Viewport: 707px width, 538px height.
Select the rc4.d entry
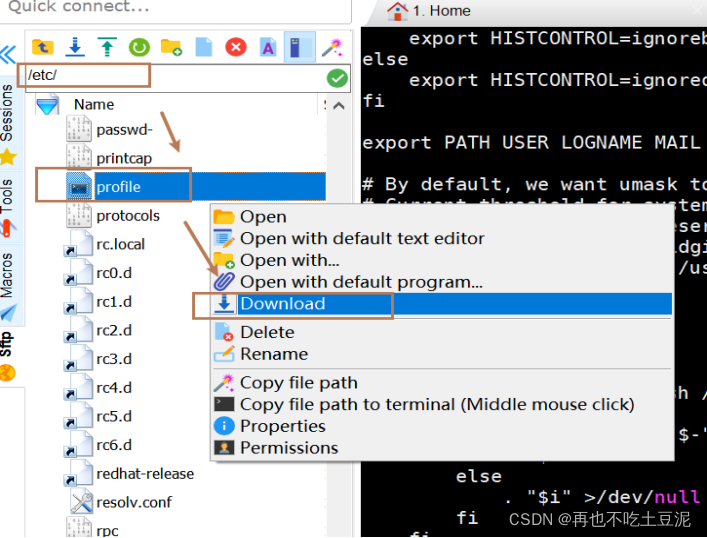[114, 388]
